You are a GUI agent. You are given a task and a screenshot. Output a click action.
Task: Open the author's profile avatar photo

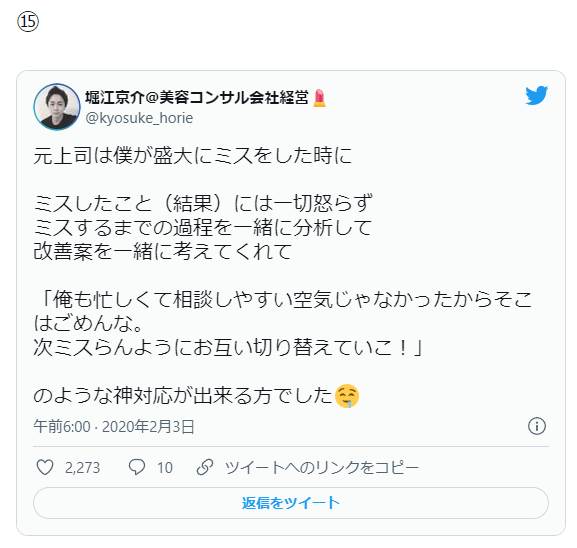57,106
